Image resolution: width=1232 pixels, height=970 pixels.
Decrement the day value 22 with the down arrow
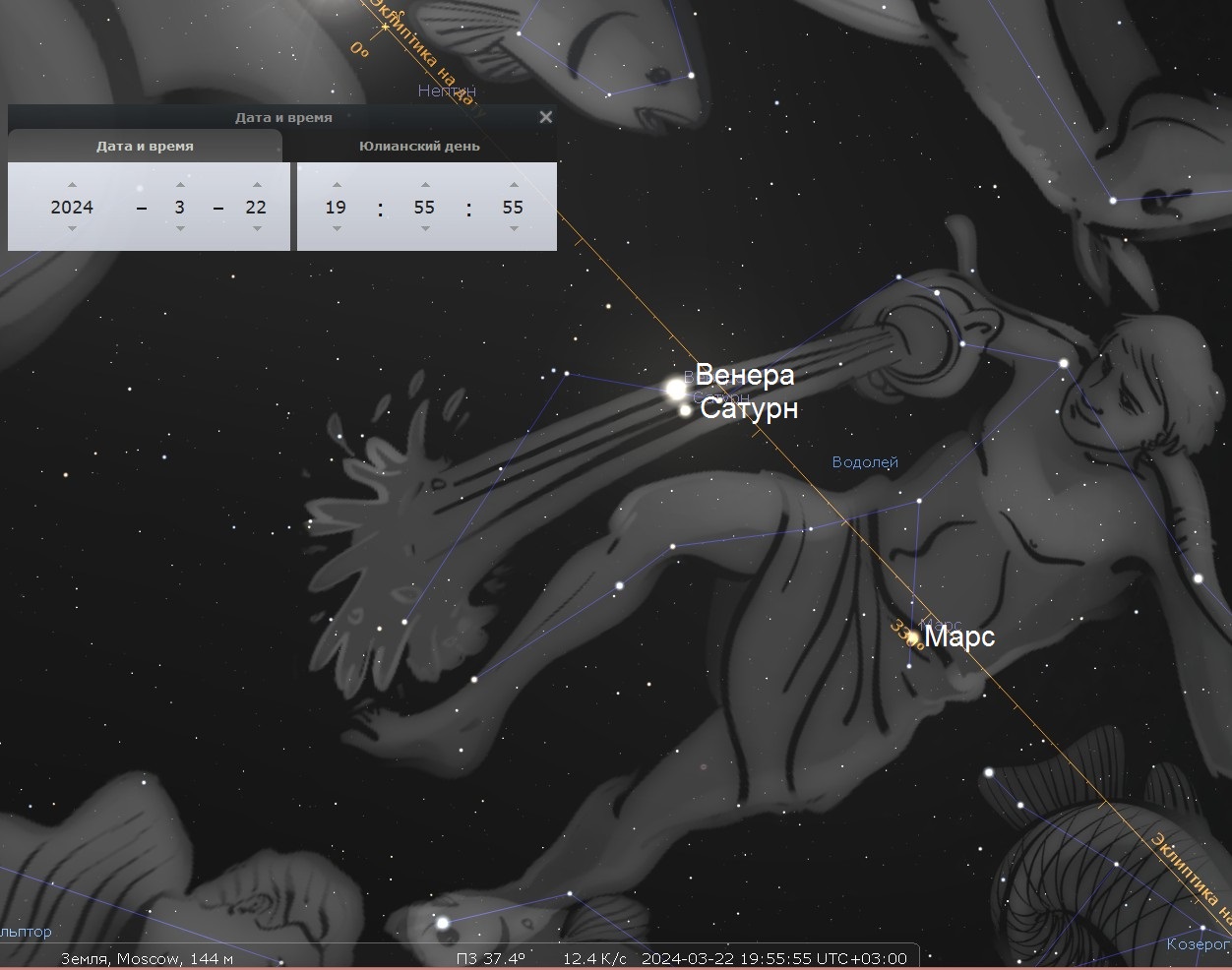(x=256, y=228)
